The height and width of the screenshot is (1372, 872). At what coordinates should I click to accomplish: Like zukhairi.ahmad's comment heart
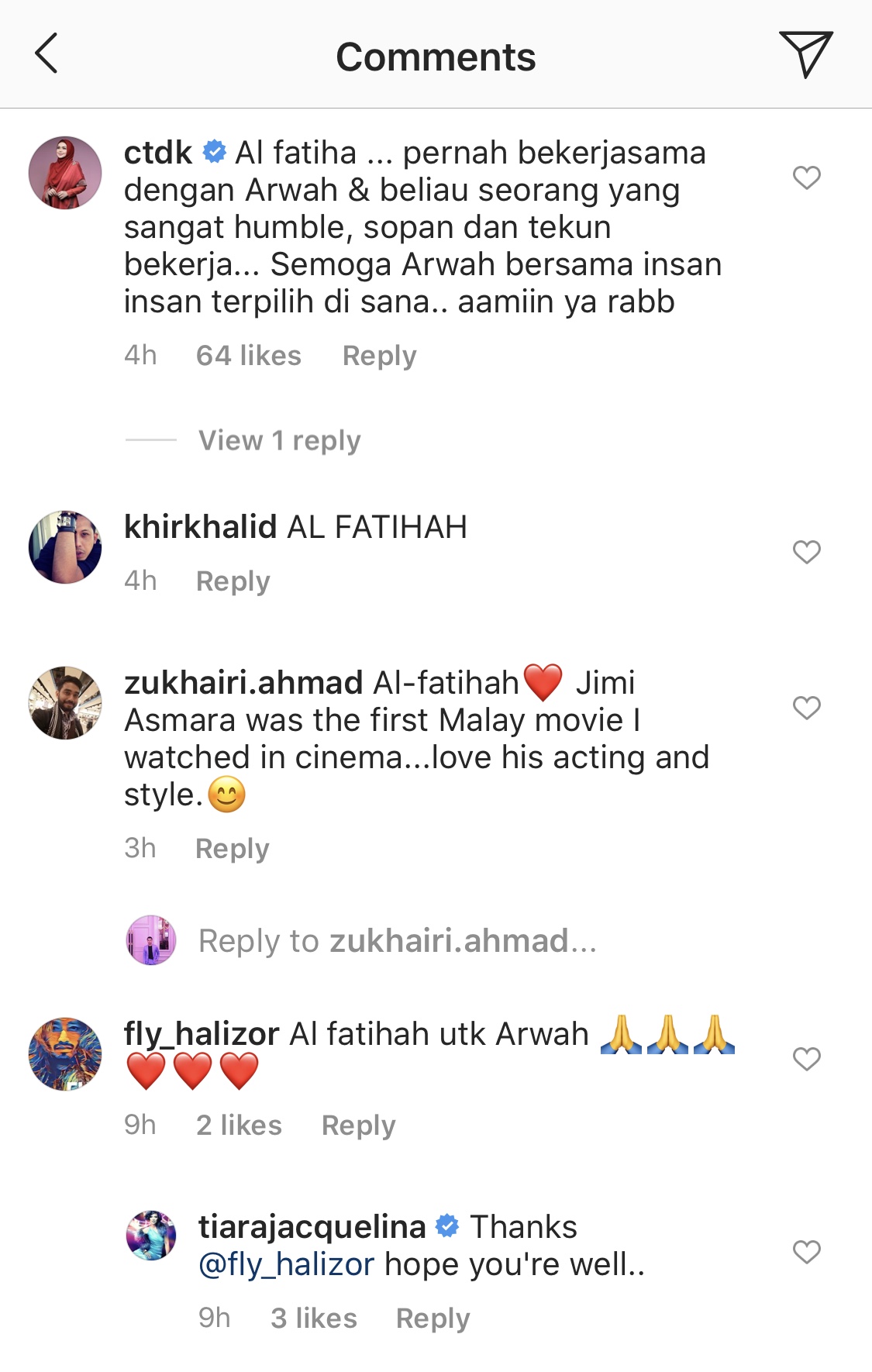coord(806,708)
